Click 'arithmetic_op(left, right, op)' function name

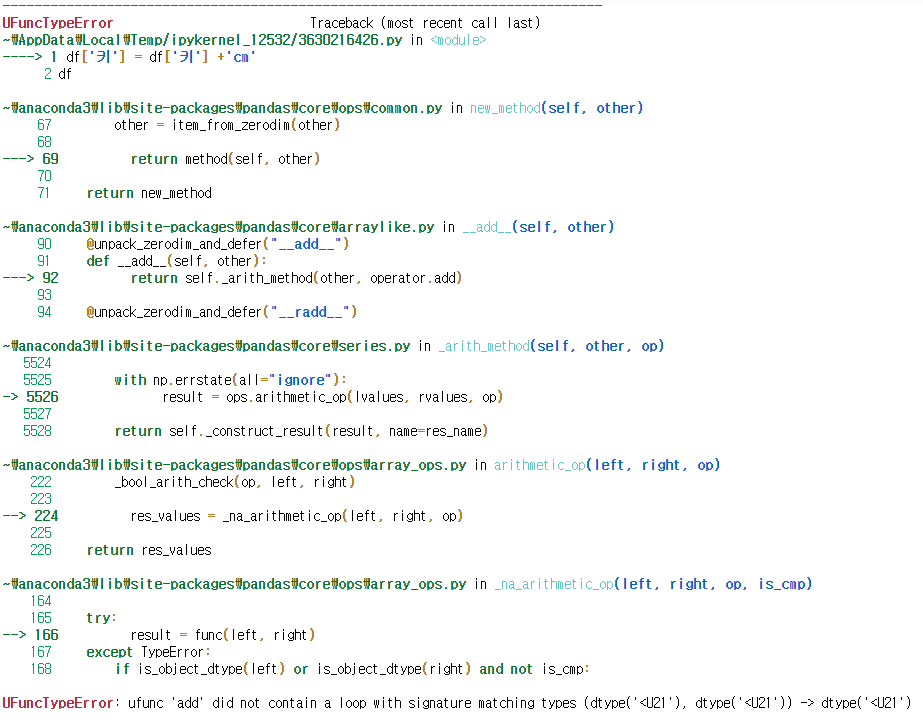click(x=607, y=465)
